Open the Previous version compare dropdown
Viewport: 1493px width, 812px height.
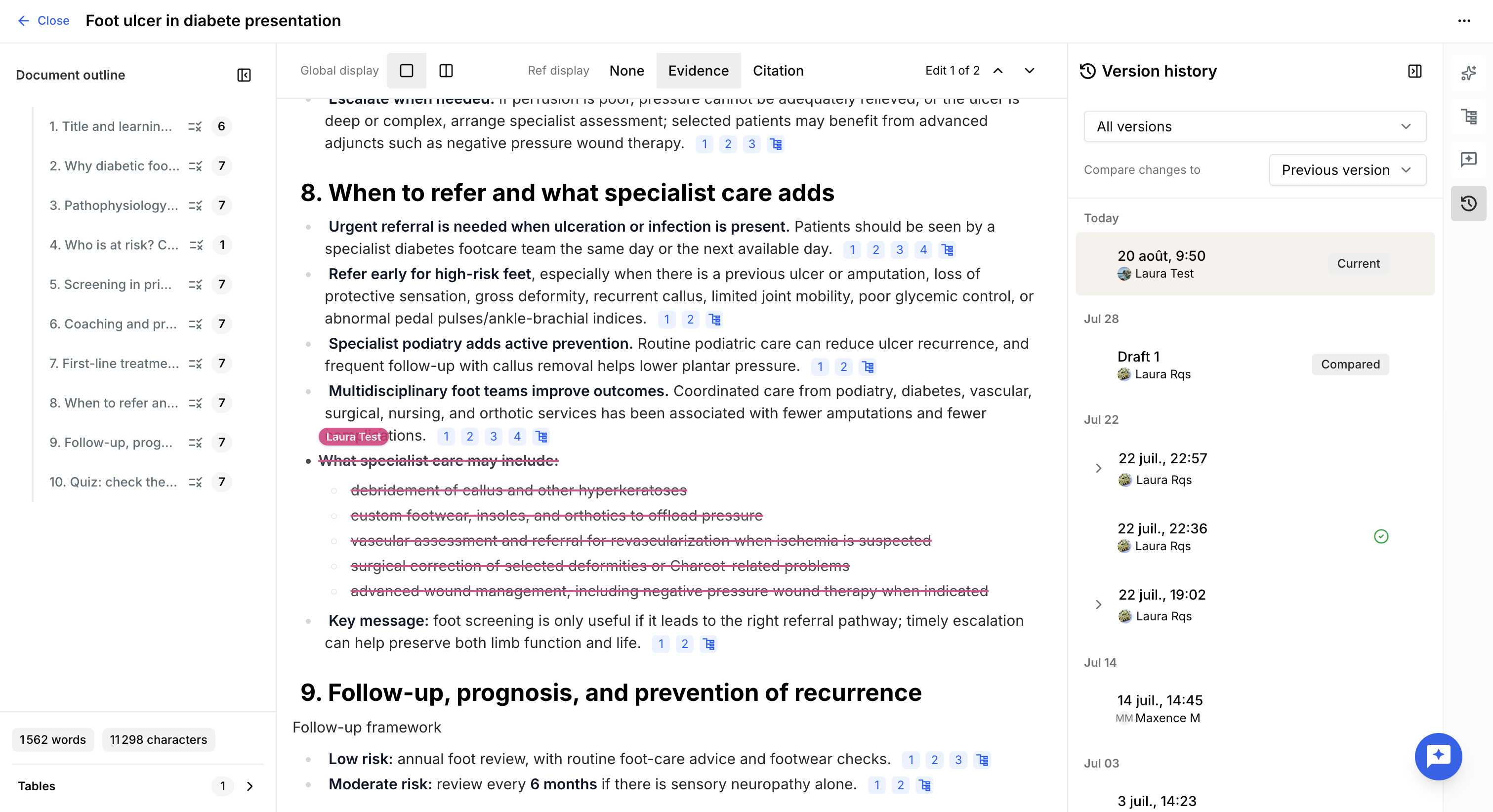[1347, 170]
